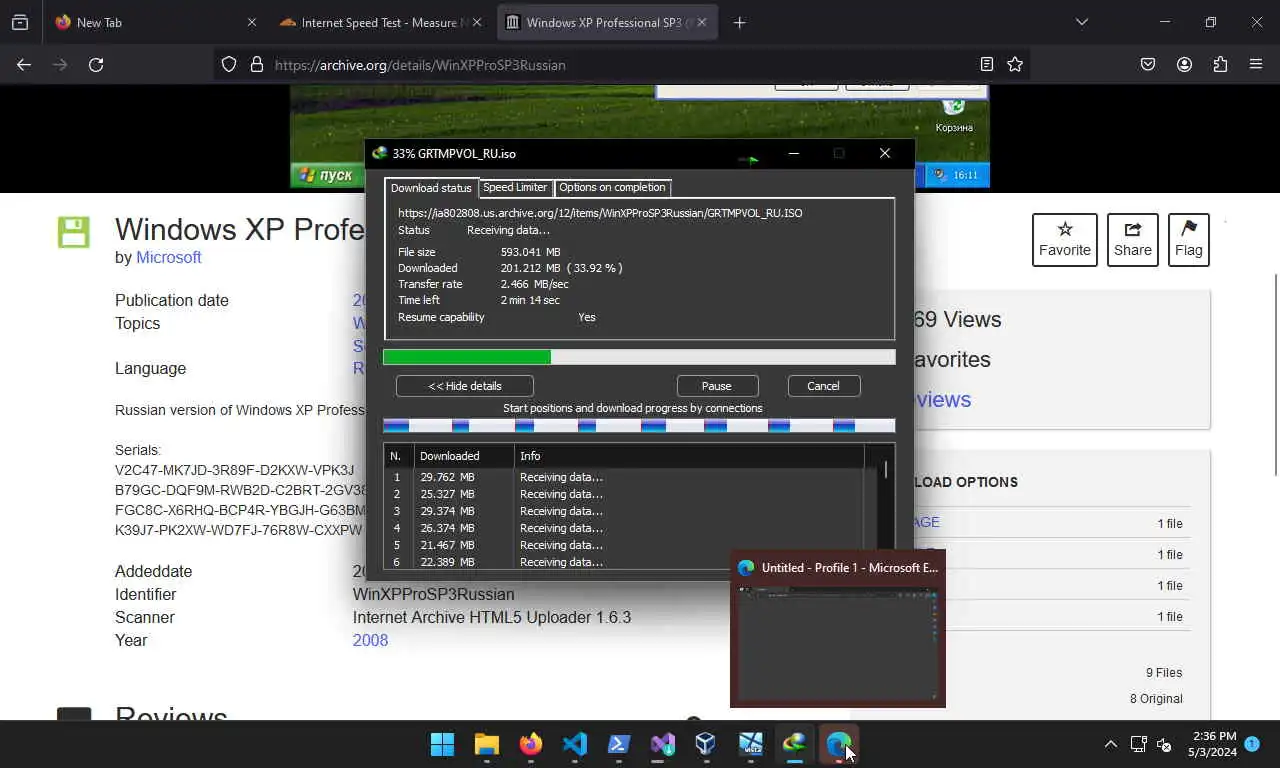Click the muted volume tray icon
Viewport: 1280px width, 768px height.
[x=1164, y=744]
